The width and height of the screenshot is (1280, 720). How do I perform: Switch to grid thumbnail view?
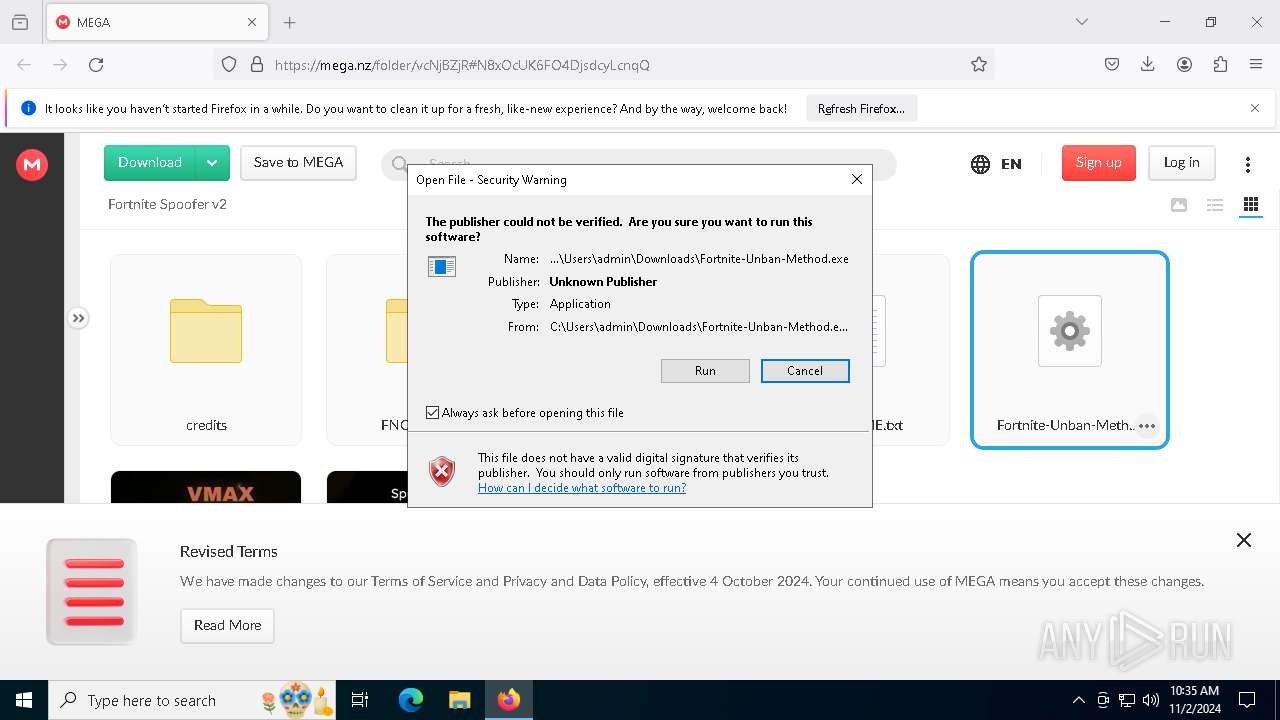click(1250, 205)
